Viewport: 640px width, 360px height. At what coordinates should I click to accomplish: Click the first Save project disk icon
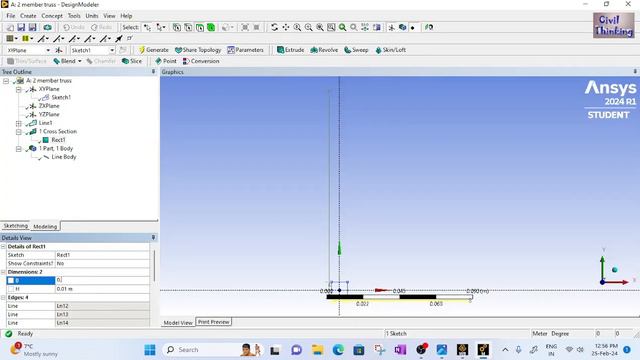[x=21, y=27]
